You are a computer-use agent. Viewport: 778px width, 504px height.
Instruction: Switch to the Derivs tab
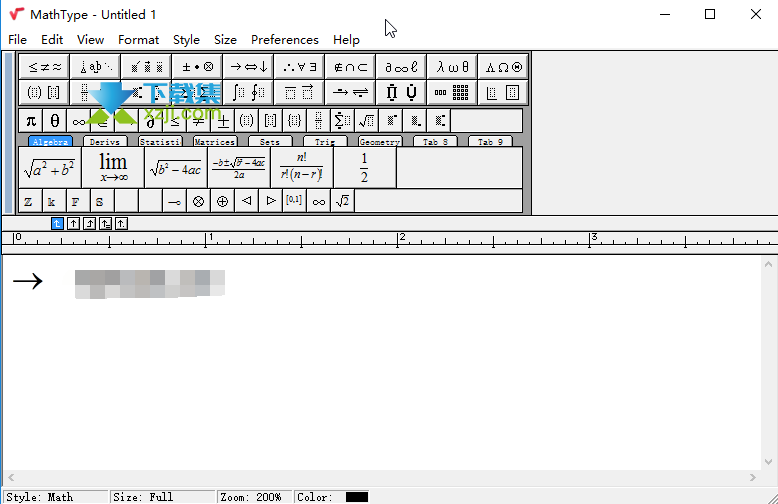click(105, 141)
